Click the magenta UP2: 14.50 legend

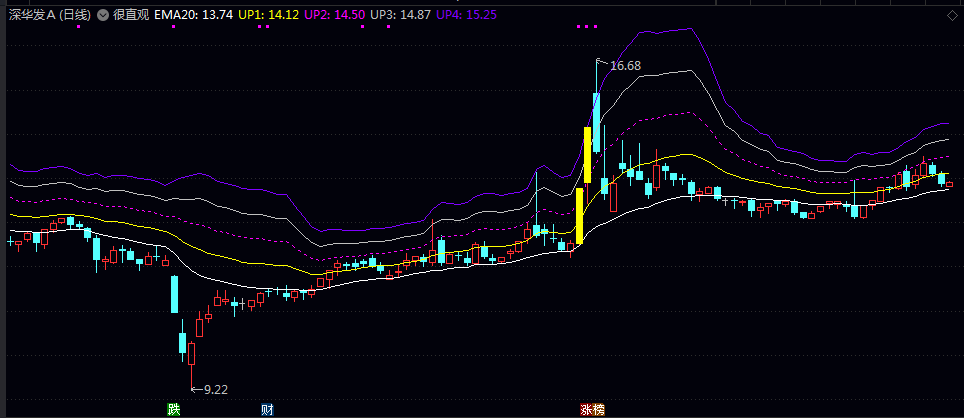click(334, 15)
